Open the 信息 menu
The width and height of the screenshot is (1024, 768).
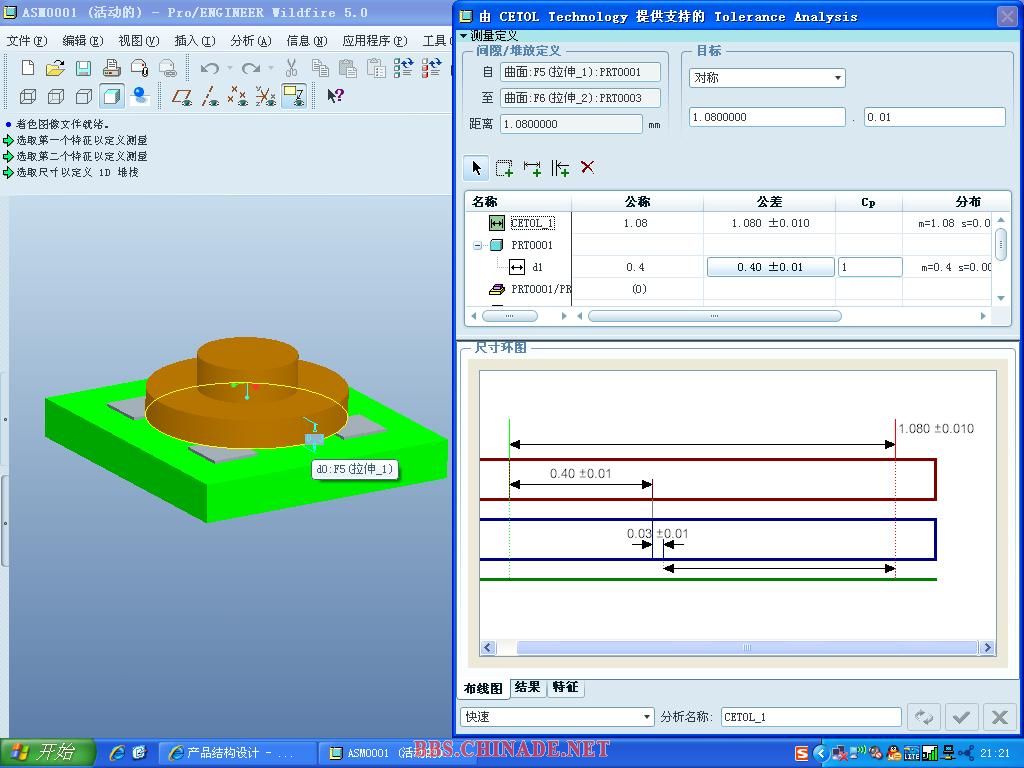pos(307,41)
